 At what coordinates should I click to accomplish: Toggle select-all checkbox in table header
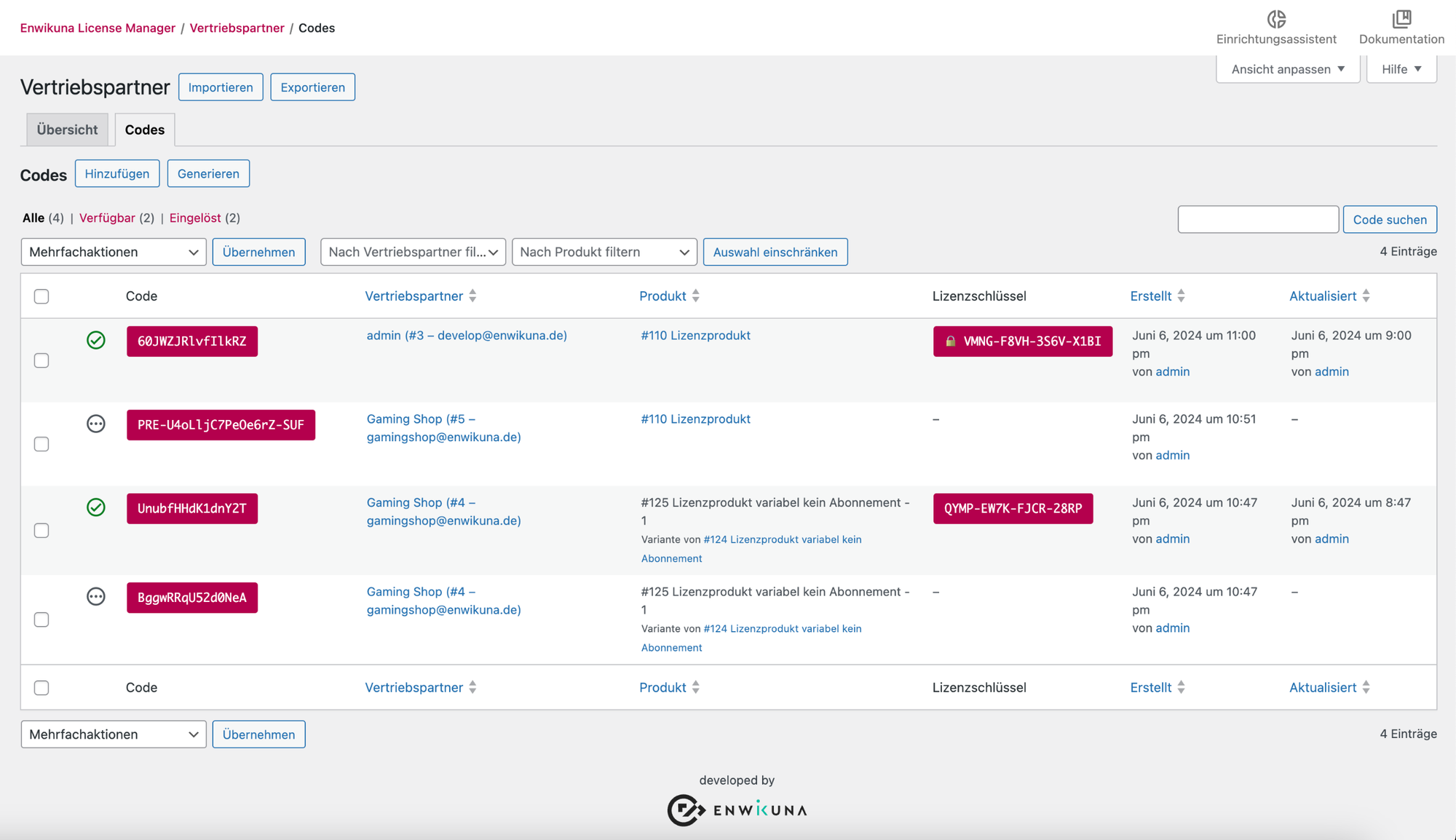coord(41,296)
